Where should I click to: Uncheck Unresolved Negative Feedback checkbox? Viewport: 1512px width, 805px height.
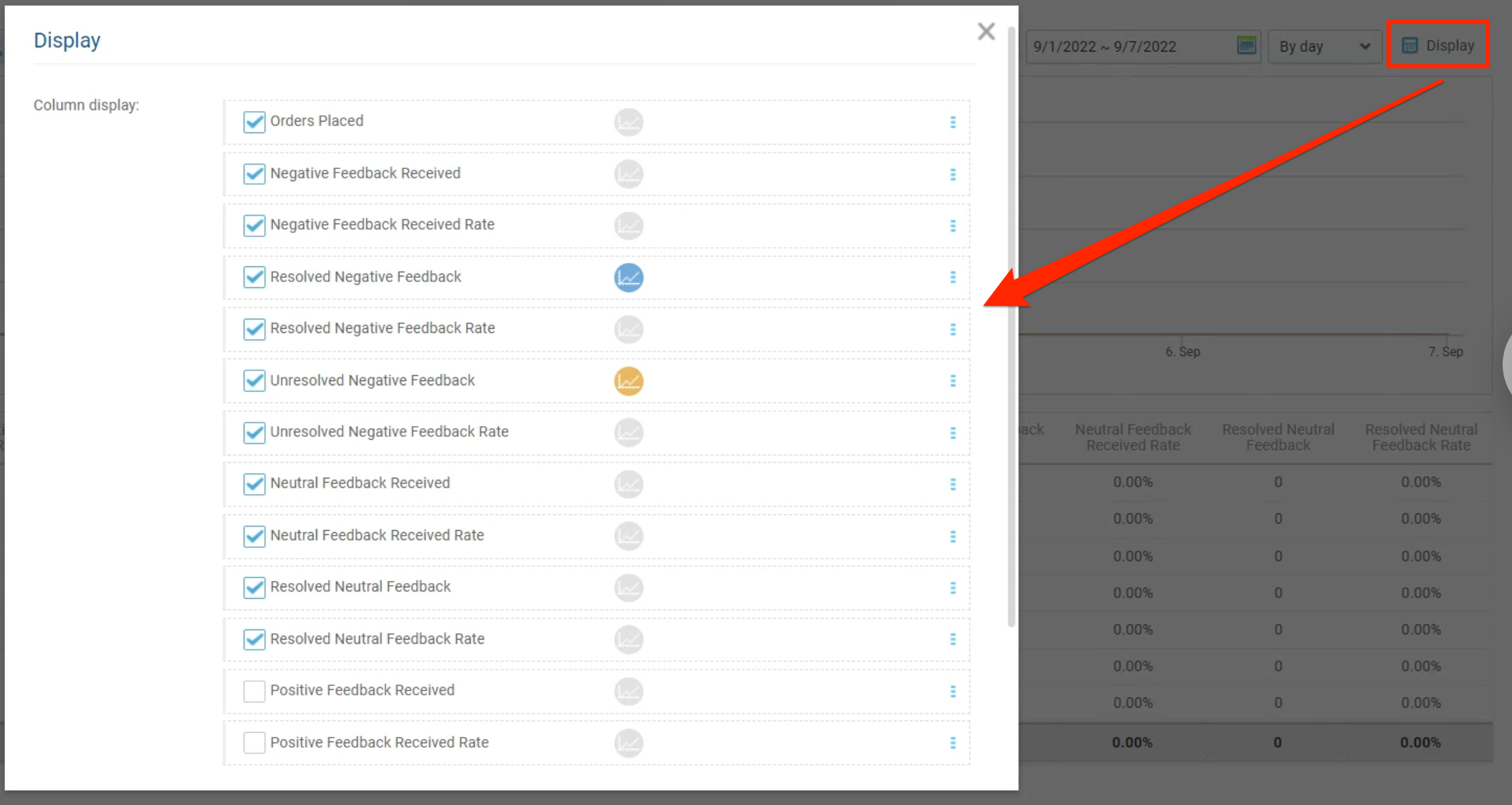[254, 380]
